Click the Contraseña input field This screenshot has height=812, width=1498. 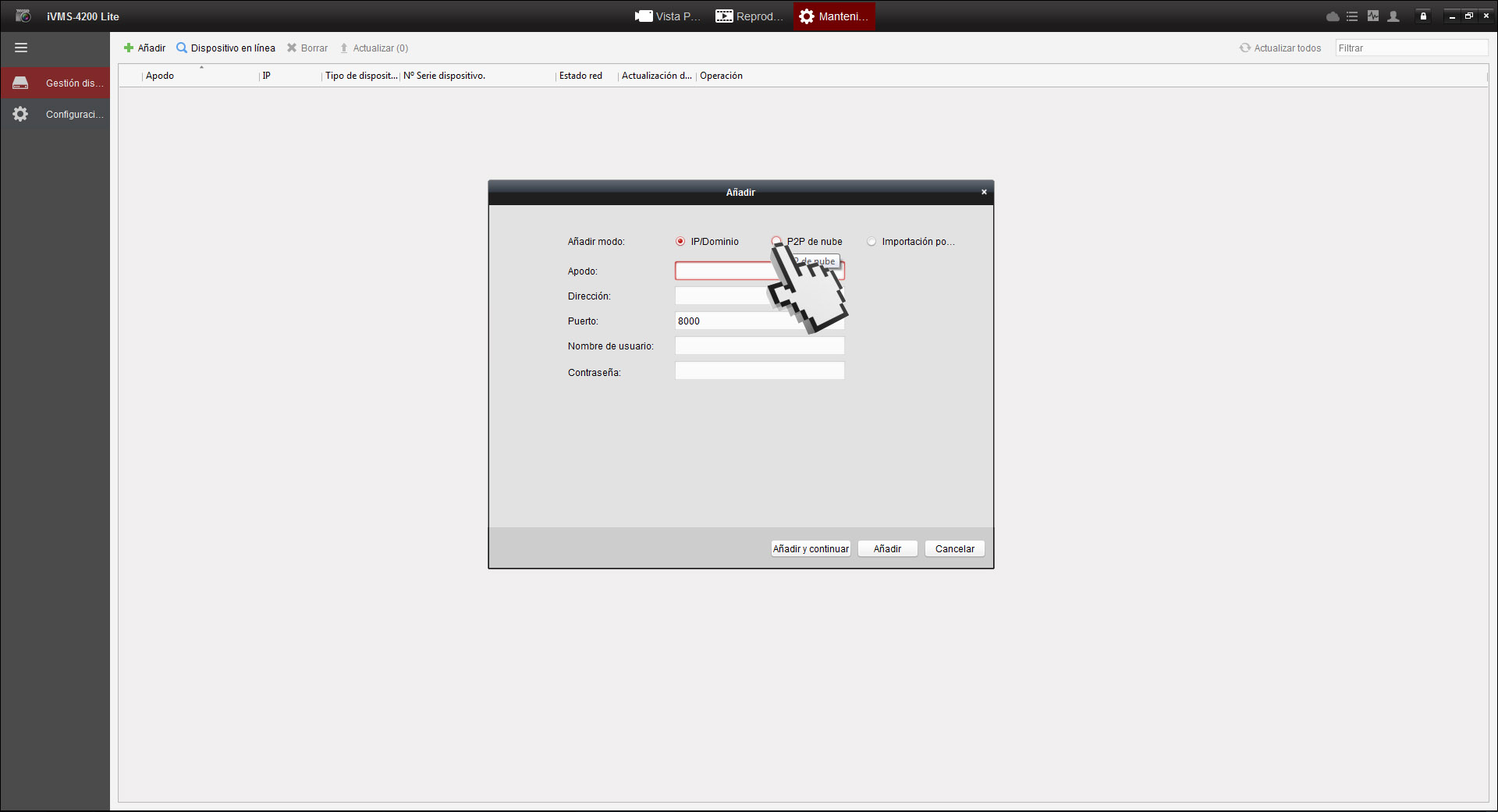pyautogui.click(x=759, y=371)
